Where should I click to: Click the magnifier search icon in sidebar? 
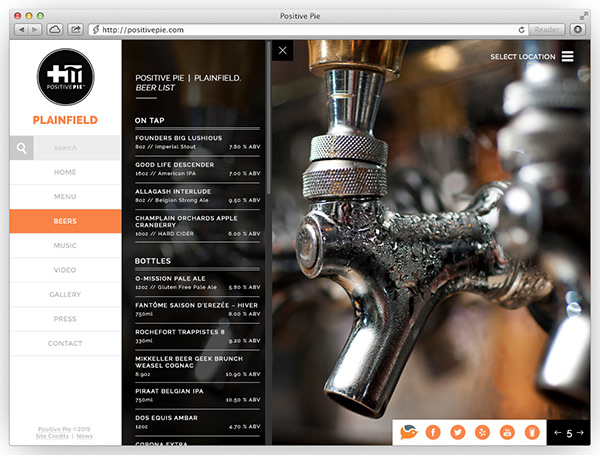coord(21,148)
